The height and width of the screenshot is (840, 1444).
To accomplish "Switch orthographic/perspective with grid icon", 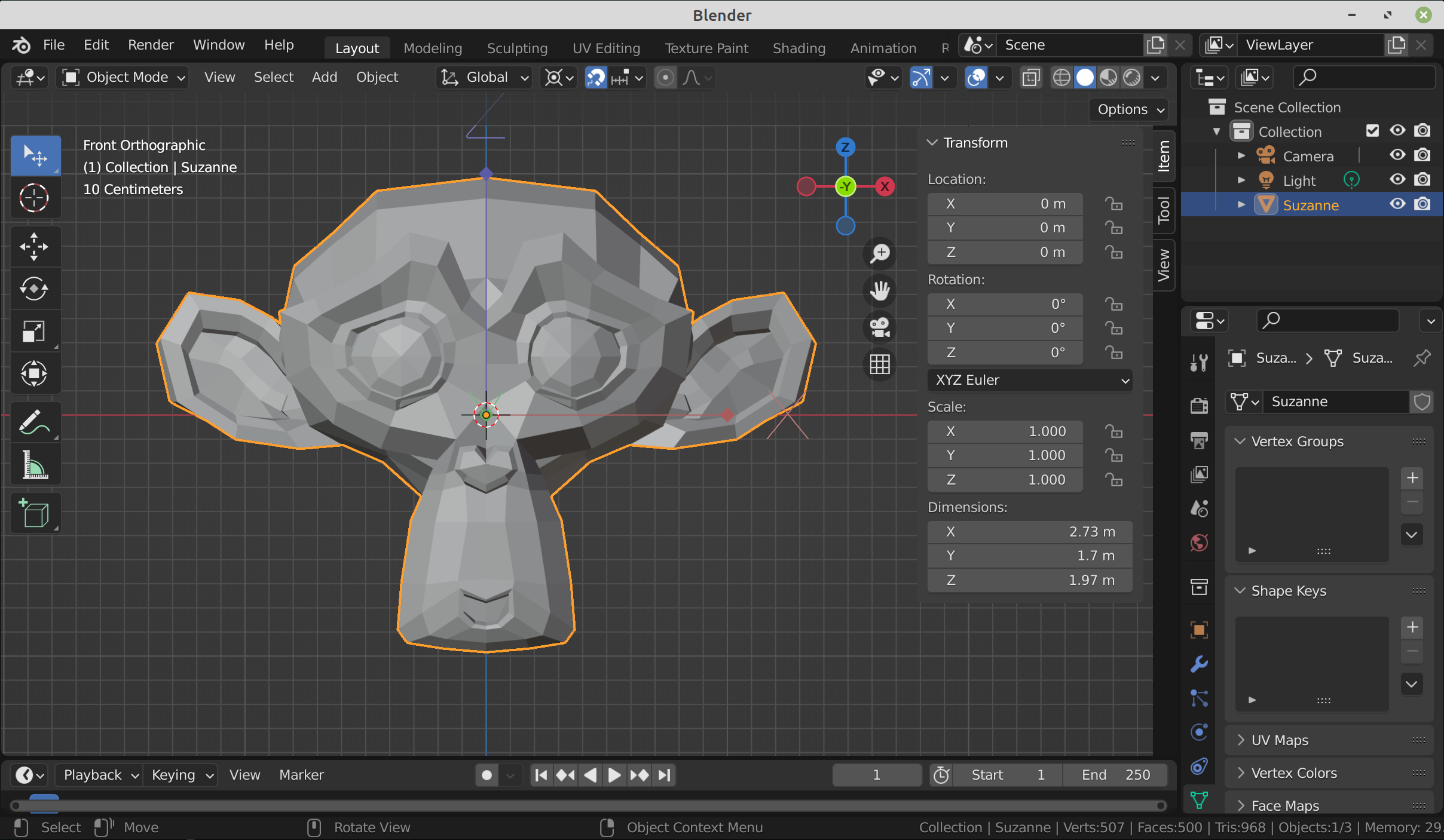I will [x=880, y=364].
